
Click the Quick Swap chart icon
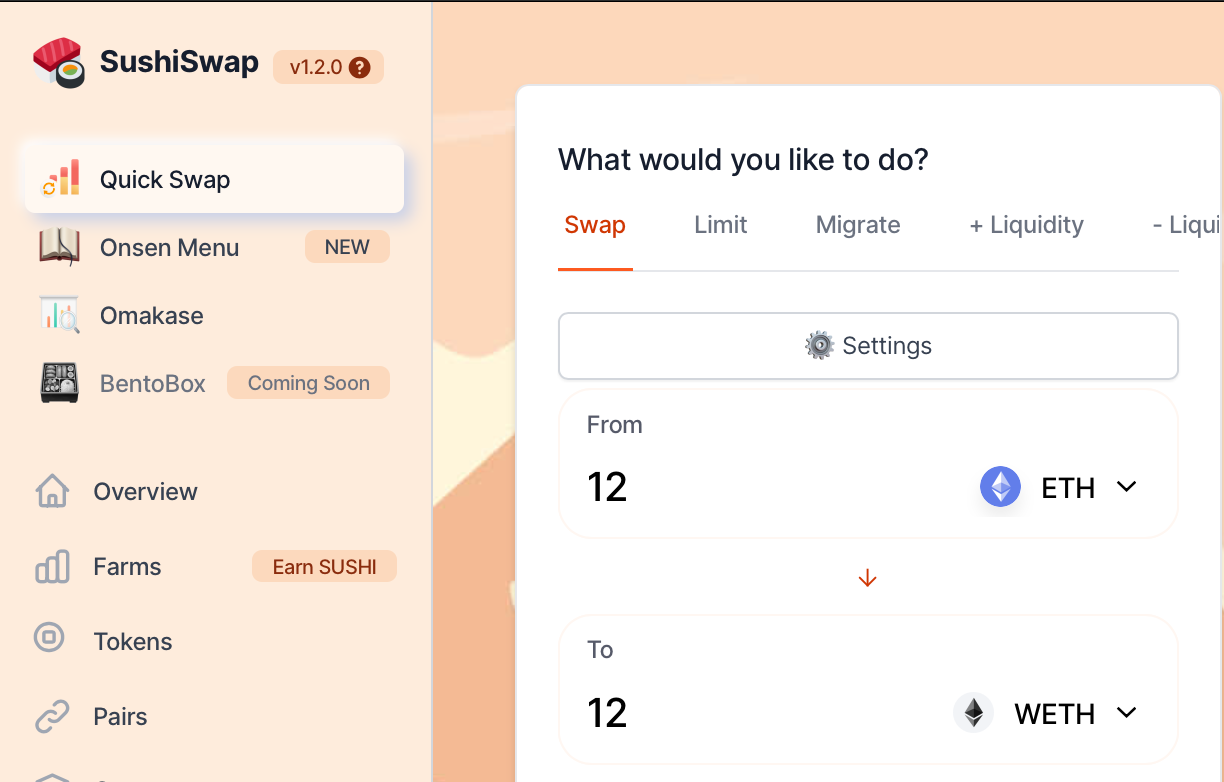tap(60, 179)
